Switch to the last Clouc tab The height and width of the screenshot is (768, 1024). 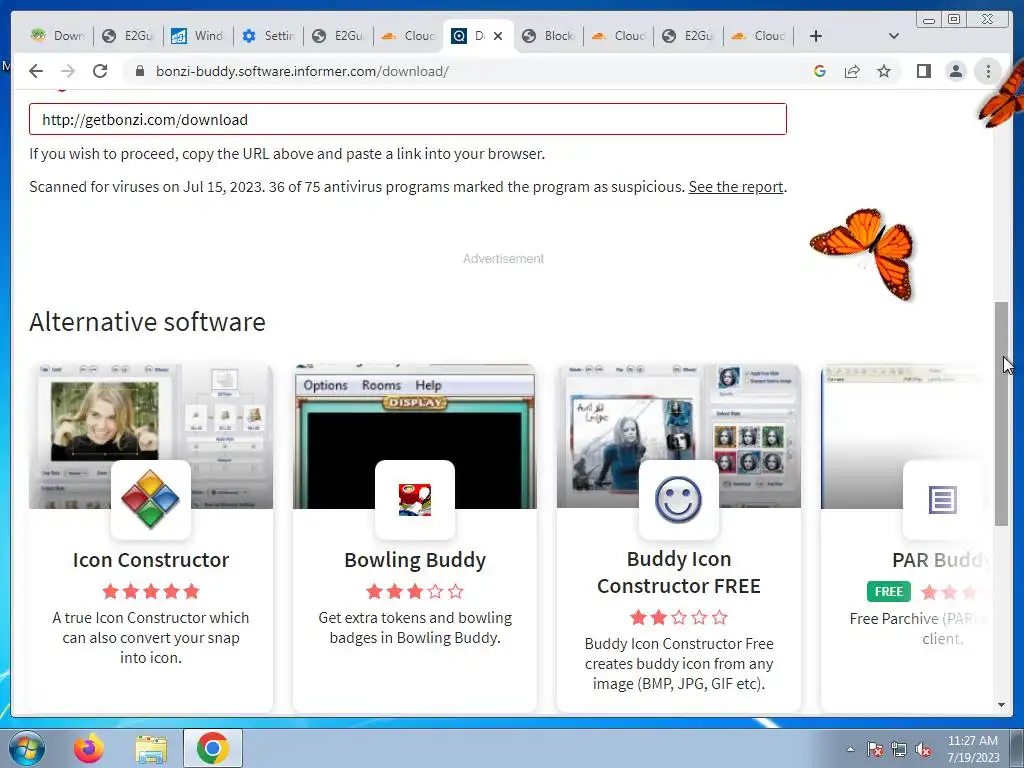click(x=758, y=36)
